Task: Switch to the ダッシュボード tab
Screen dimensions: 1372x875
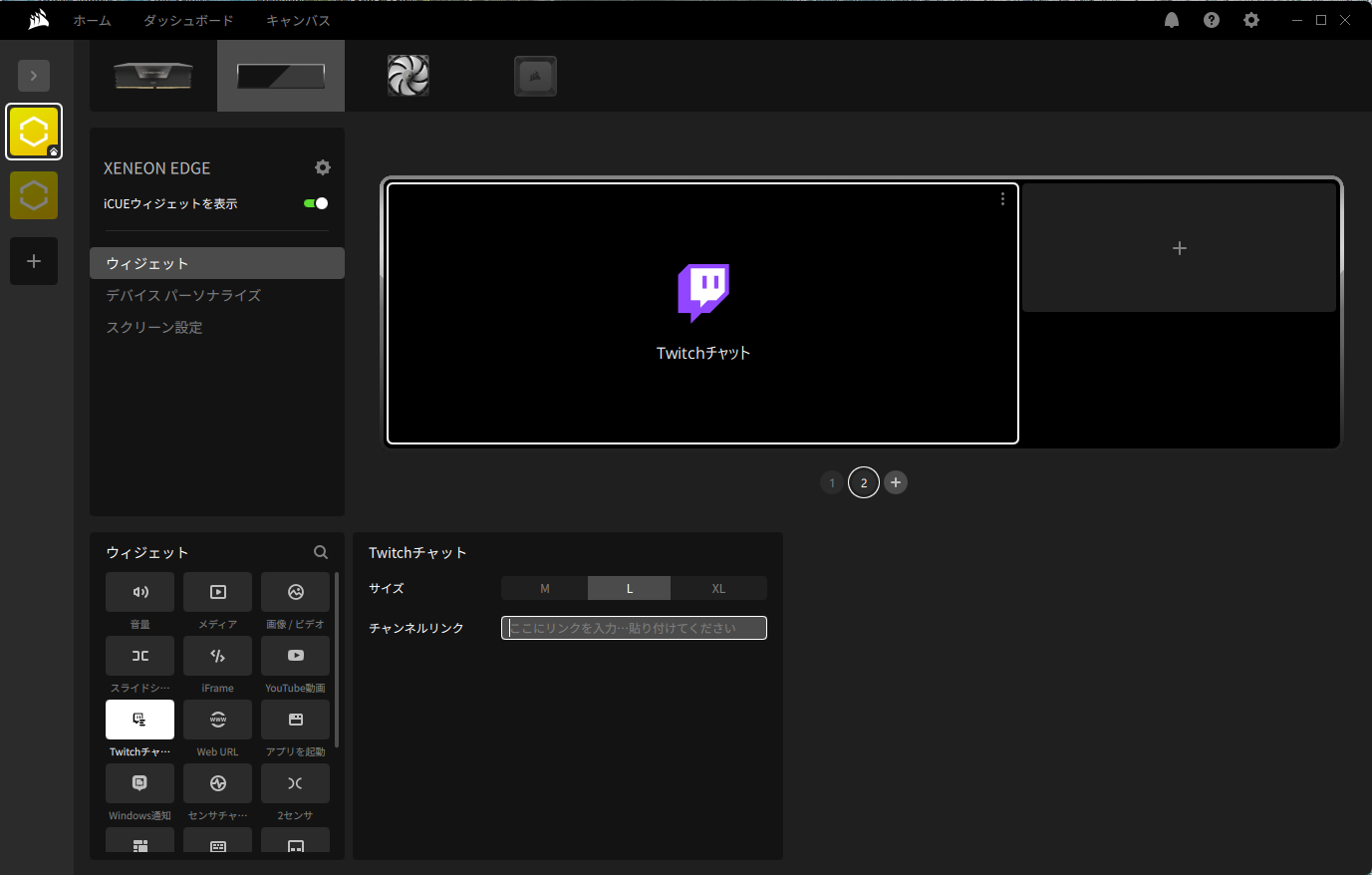Action: (188, 20)
